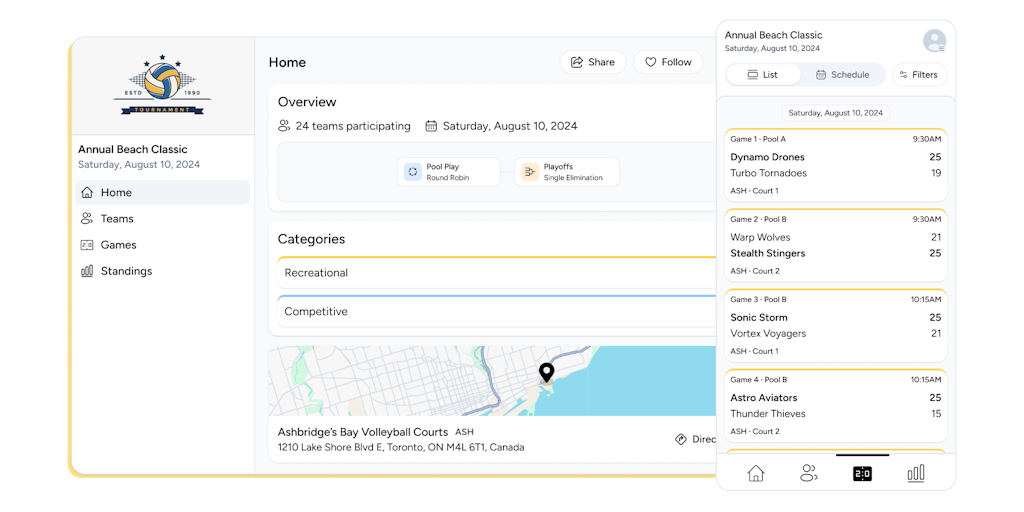Click Dynamo Drones team name

(767, 157)
